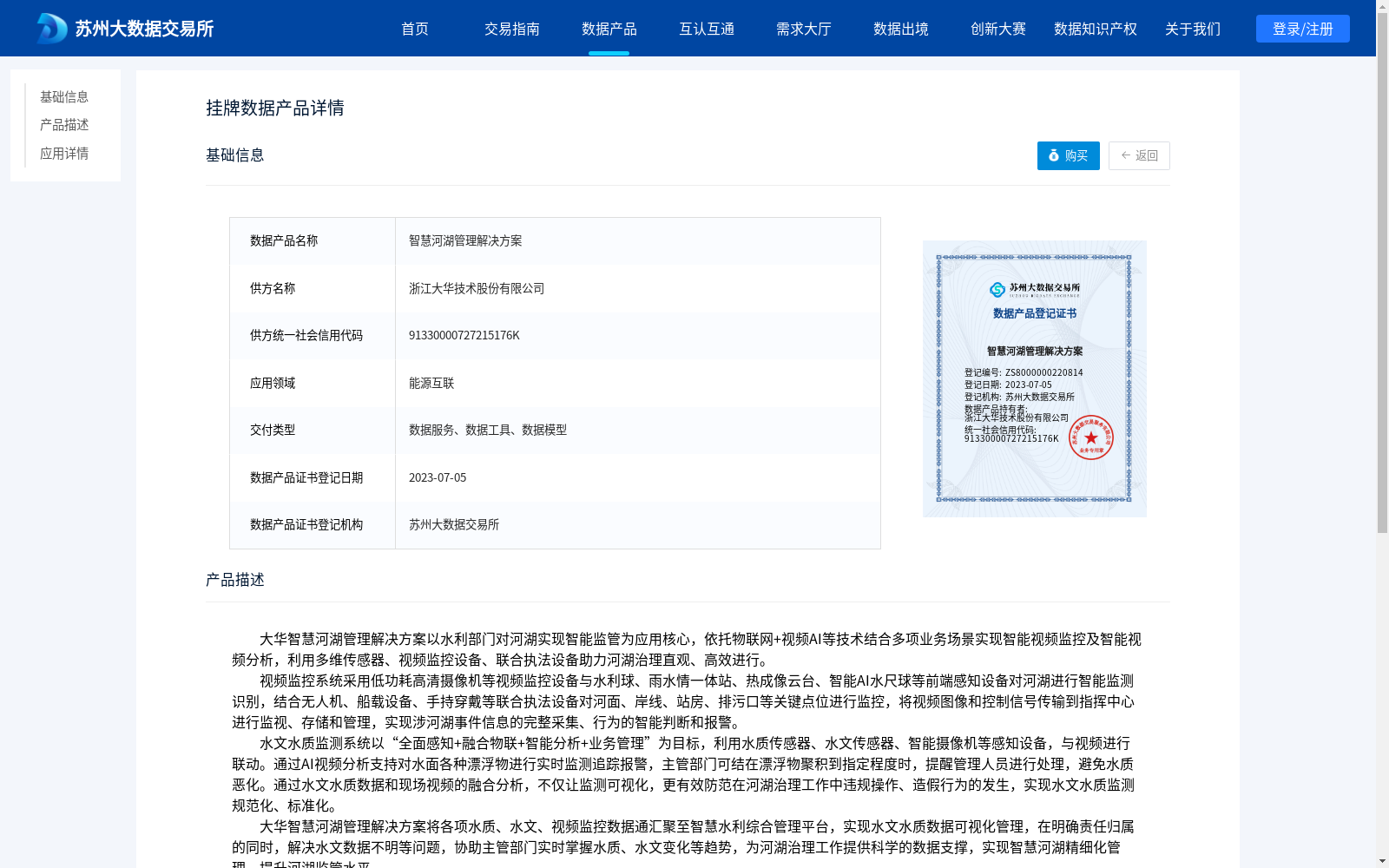Click the 数据产品证书登记日期 row label
The image size is (1389, 868).
coord(306,477)
